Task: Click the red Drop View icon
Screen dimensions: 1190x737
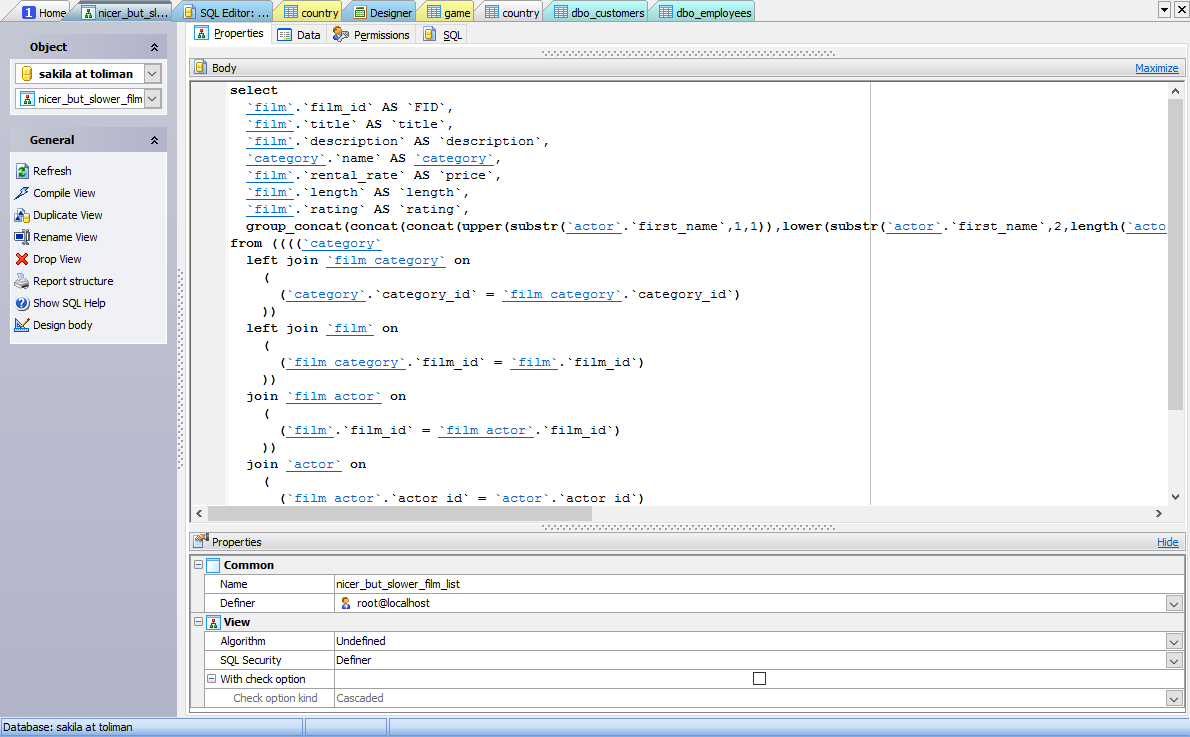Action: (23, 259)
